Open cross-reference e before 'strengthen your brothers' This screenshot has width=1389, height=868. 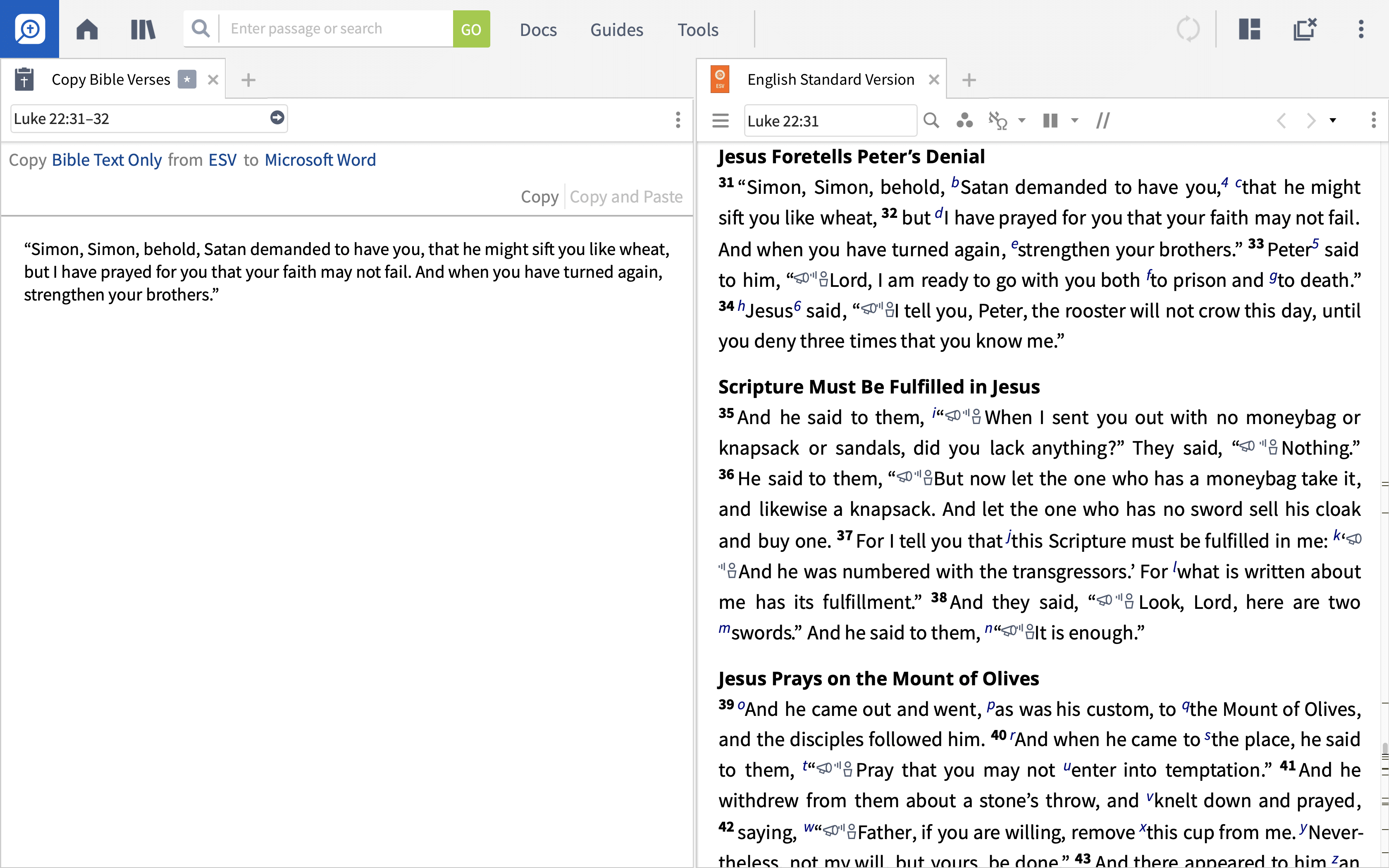pos(1014,245)
